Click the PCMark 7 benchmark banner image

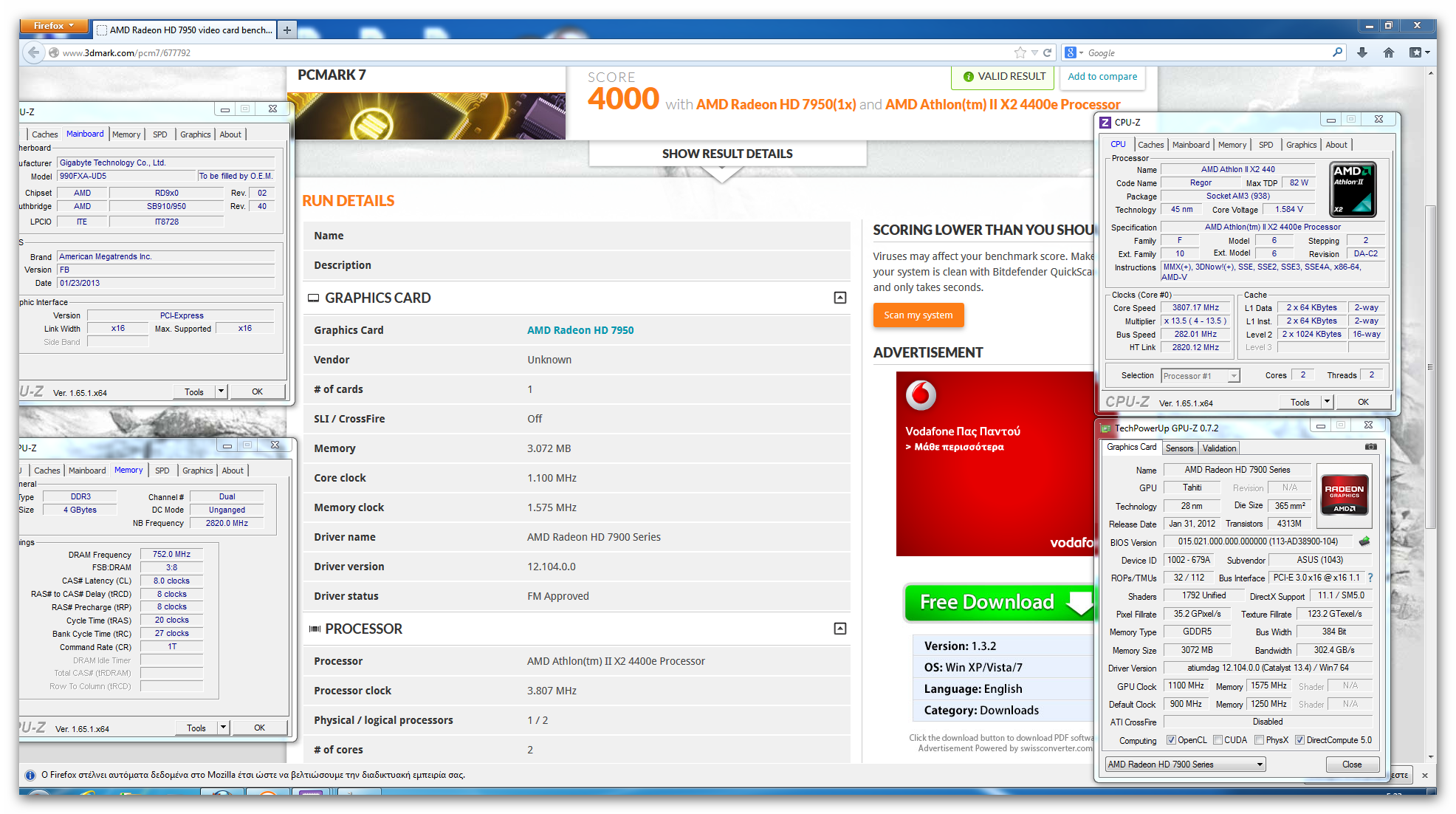coord(426,116)
